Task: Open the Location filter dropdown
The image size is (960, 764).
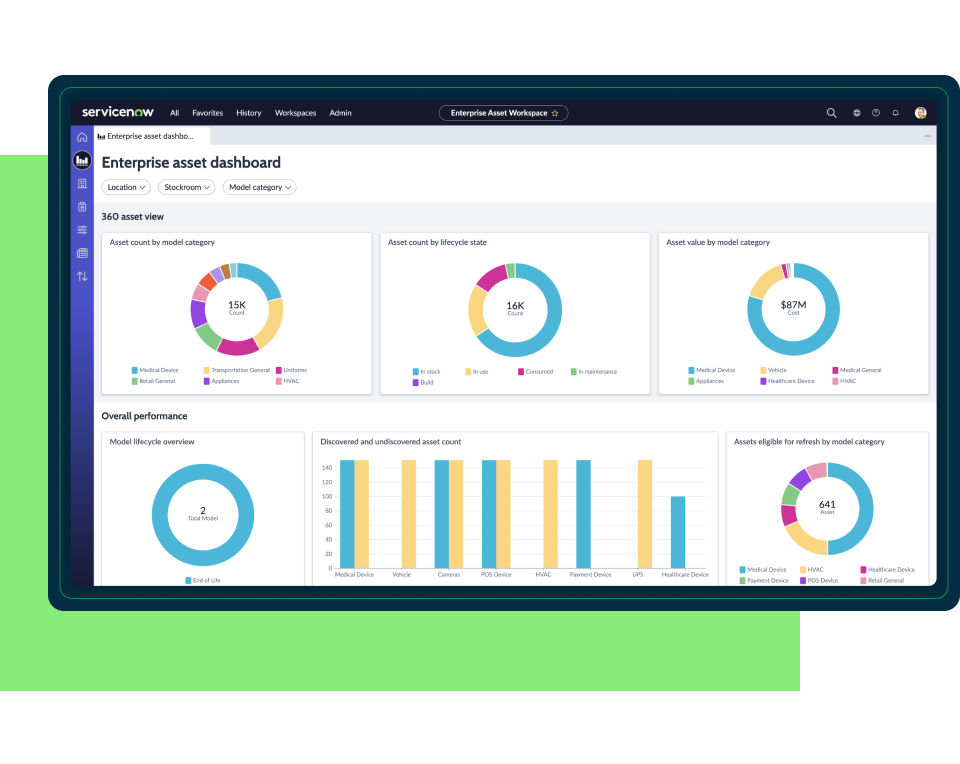Action: tap(125, 187)
